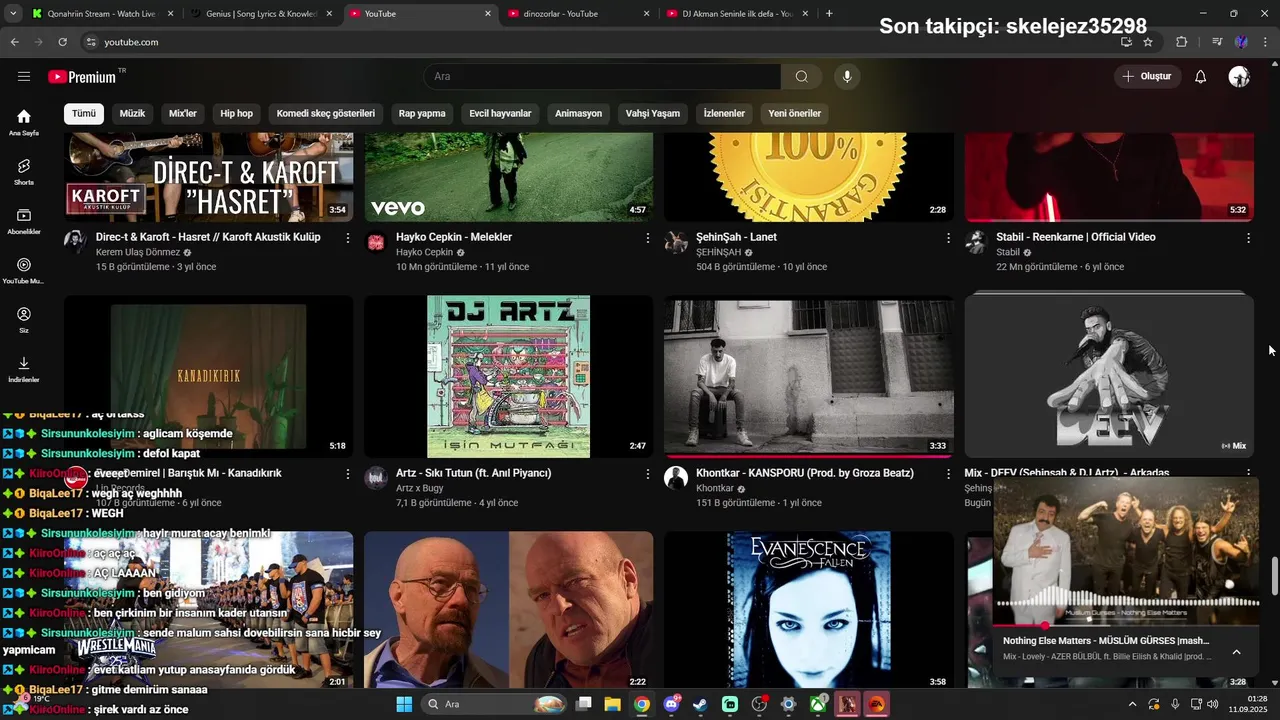Open Hayko Cepkin - Melekler title

(454, 237)
